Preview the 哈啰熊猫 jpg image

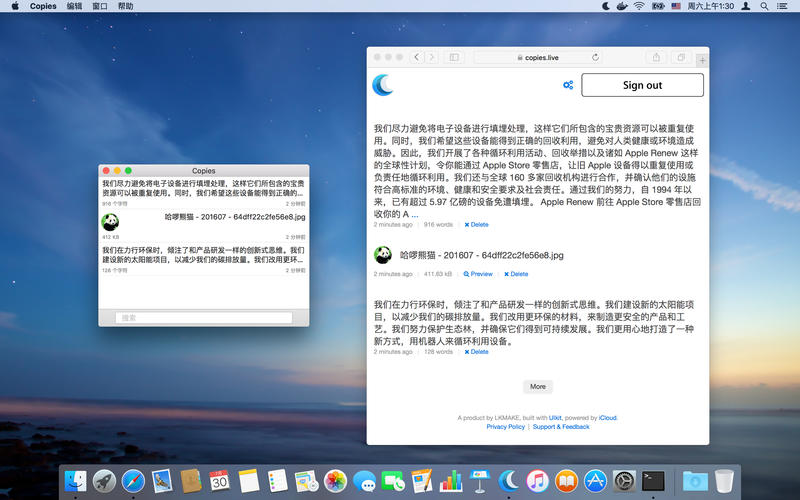pyautogui.click(x=478, y=274)
